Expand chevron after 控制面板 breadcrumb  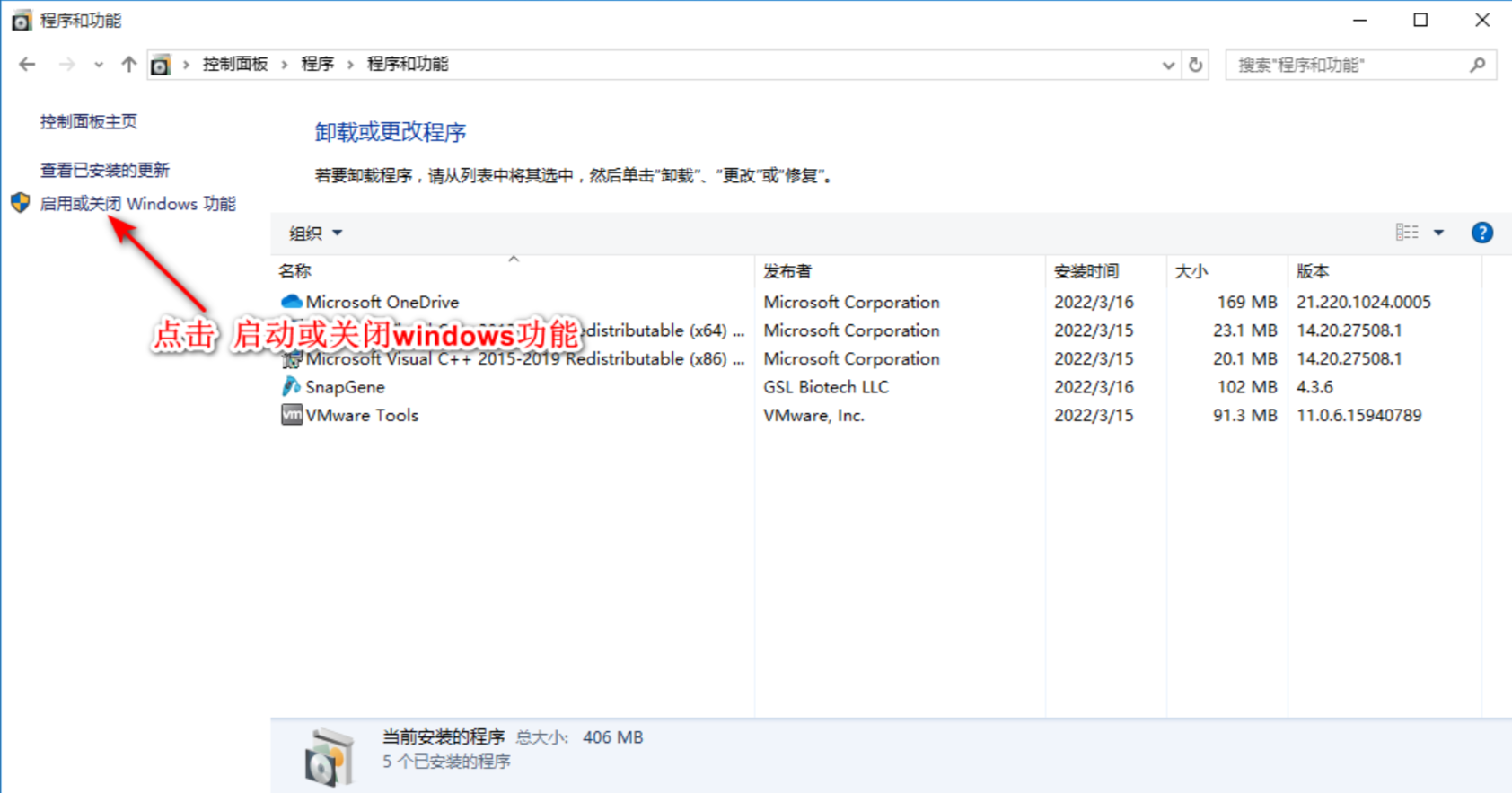tap(284, 65)
